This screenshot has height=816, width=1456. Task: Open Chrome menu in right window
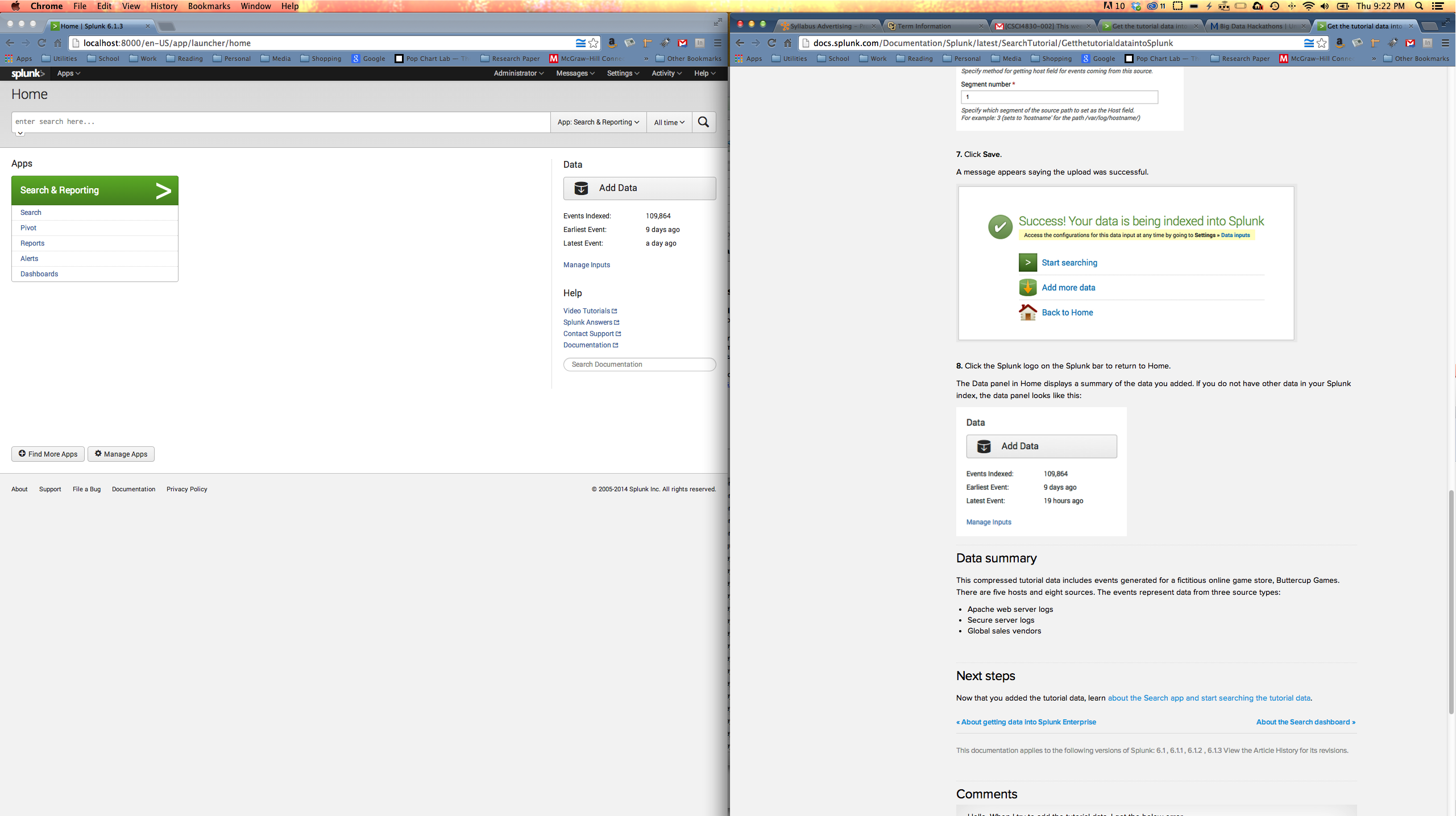(x=1445, y=43)
